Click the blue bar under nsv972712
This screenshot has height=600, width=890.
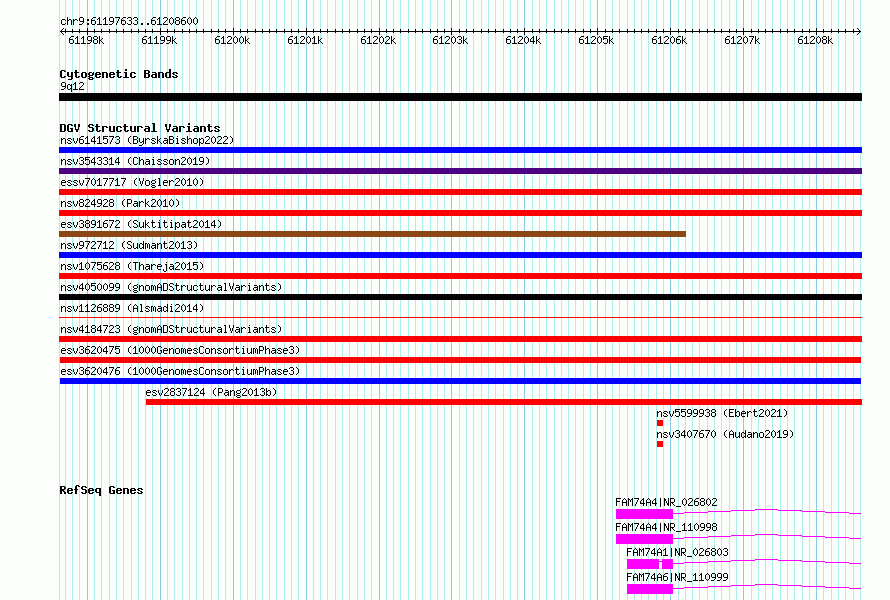point(460,255)
